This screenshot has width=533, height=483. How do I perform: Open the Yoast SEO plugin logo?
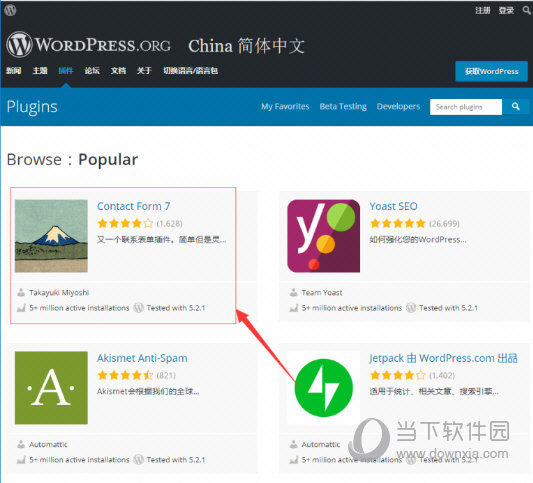(x=324, y=236)
